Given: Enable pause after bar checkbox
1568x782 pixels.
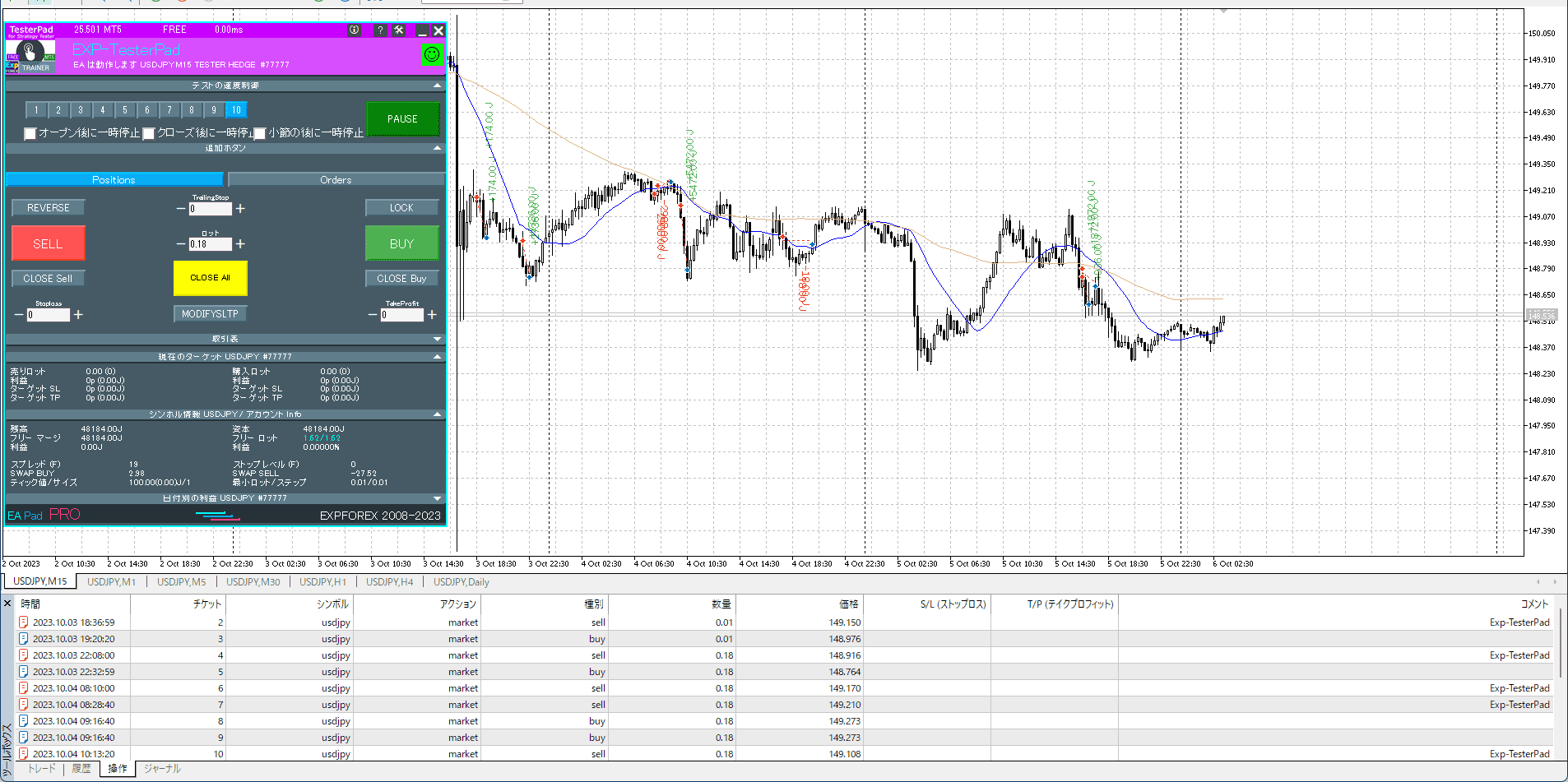Looking at the screenshot, I should pos(260,133).
